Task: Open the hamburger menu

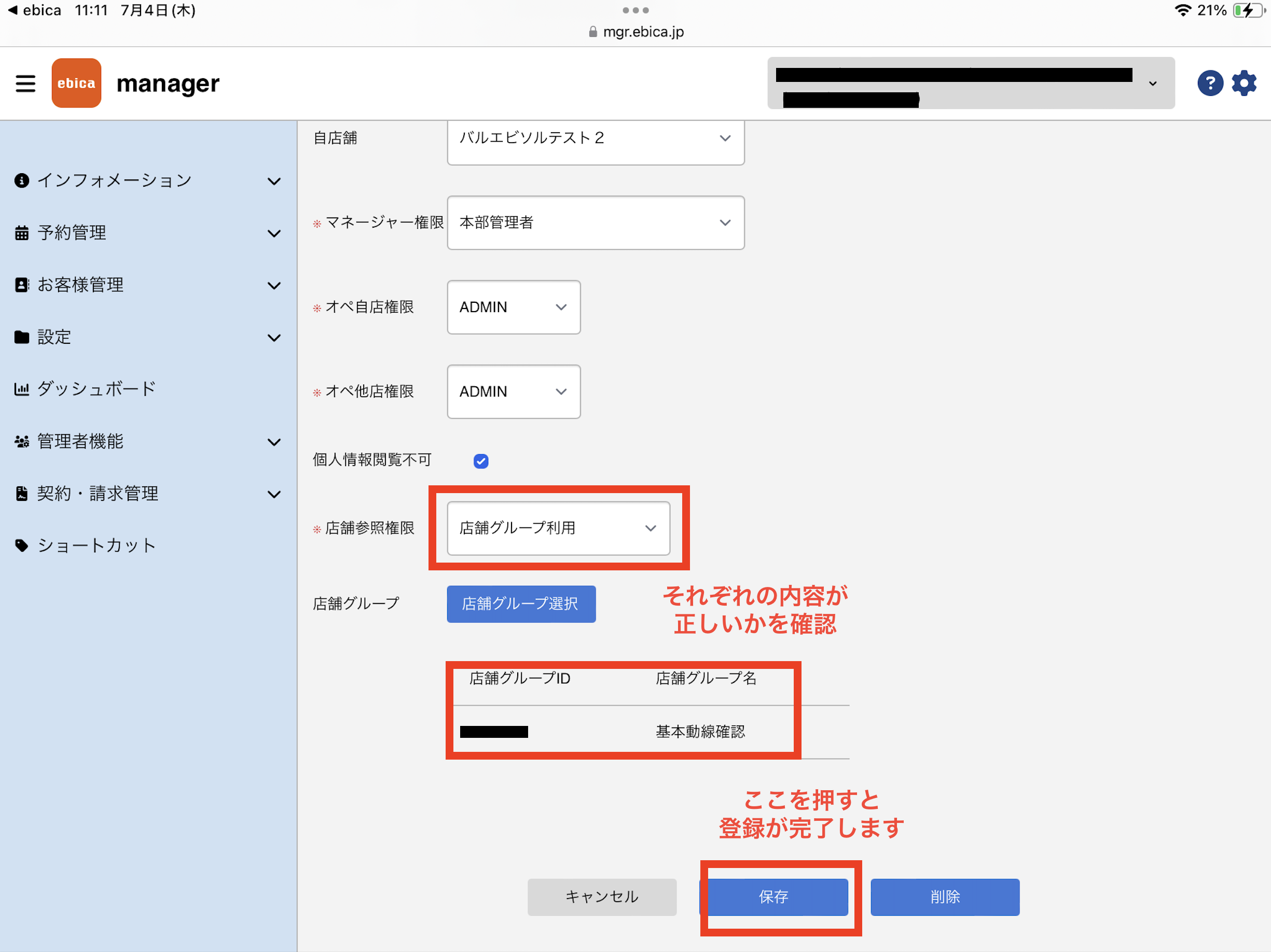Action: [x=25, y=83]
